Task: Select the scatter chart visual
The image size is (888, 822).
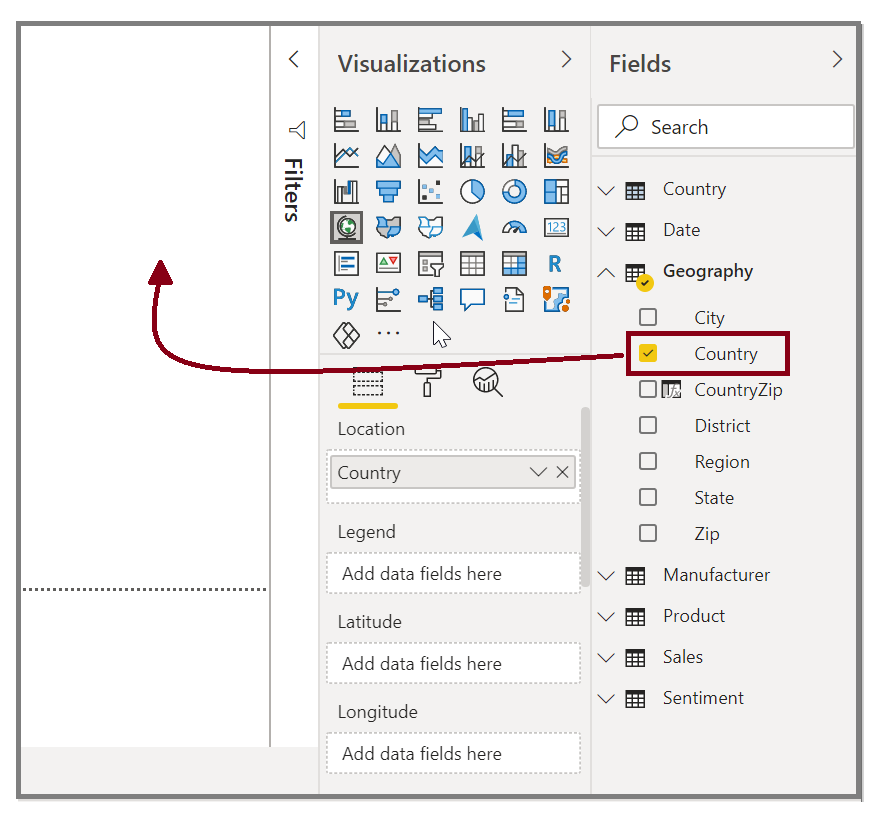Action: click(x=430, y=191)
